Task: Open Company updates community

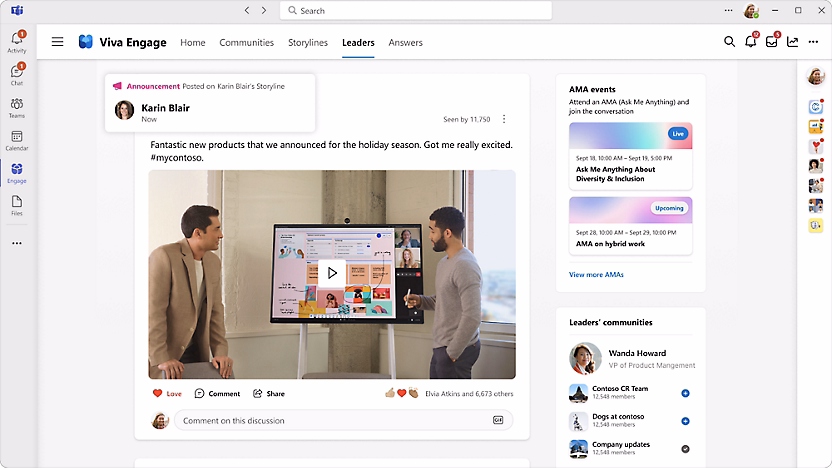Action: (x=621, y=445)
